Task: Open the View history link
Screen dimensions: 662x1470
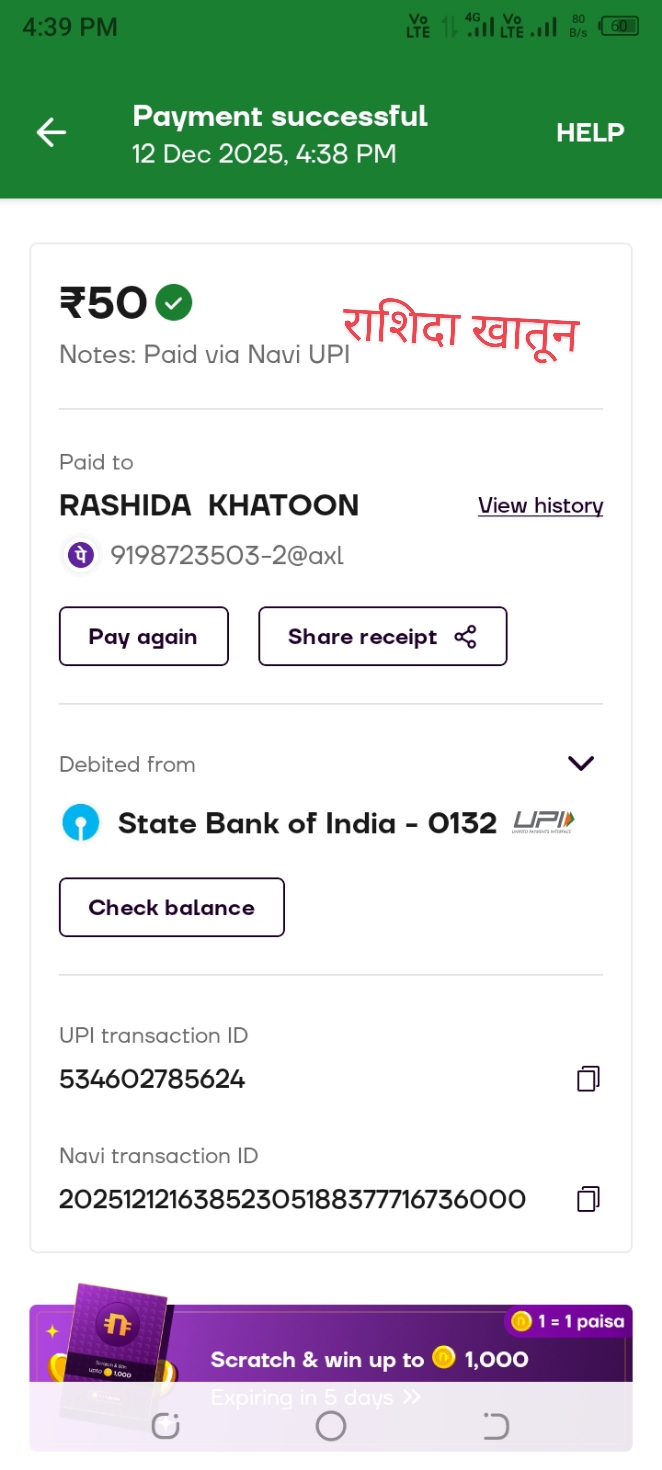Action: click(540, 506)
